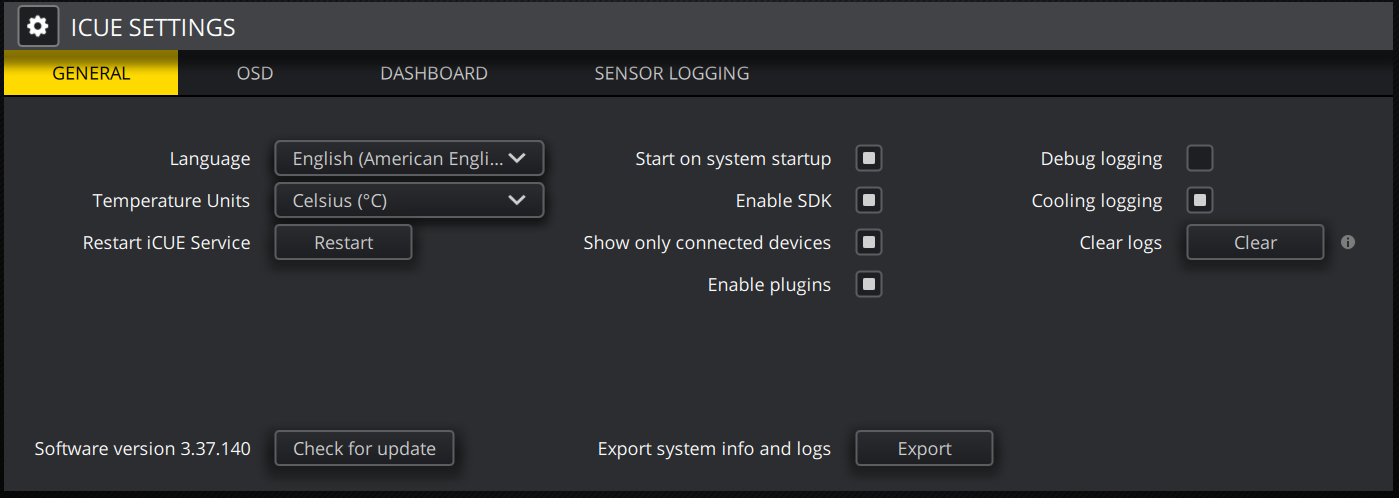Click the Celsius dropdown chevron arrow

tap(517, 200)
